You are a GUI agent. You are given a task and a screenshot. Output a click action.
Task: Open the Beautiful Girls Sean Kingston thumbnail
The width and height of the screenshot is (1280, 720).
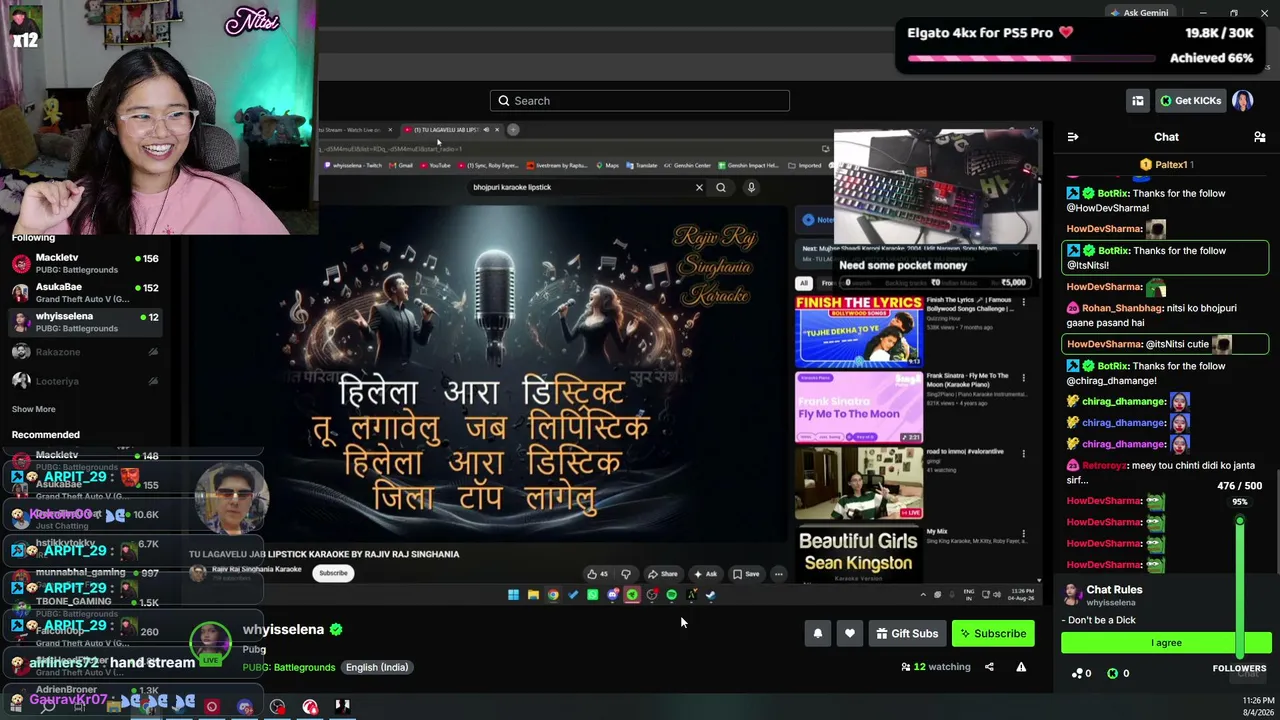[x=859, y=554]
